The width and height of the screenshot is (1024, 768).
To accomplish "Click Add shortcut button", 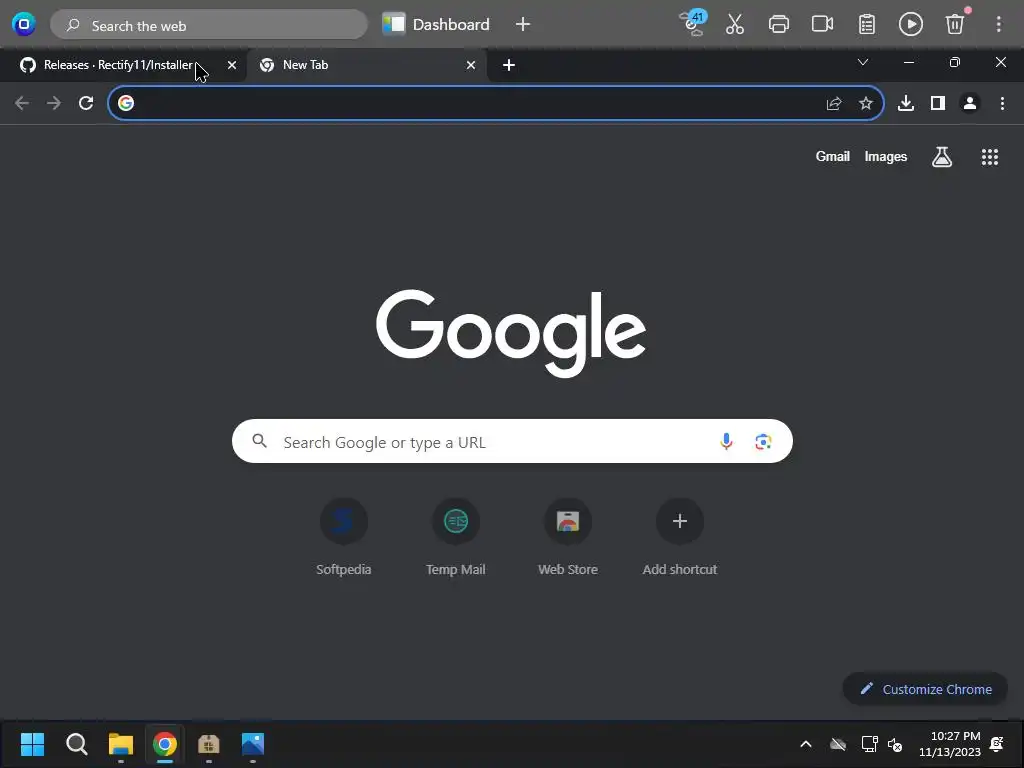I will point(680,537).
